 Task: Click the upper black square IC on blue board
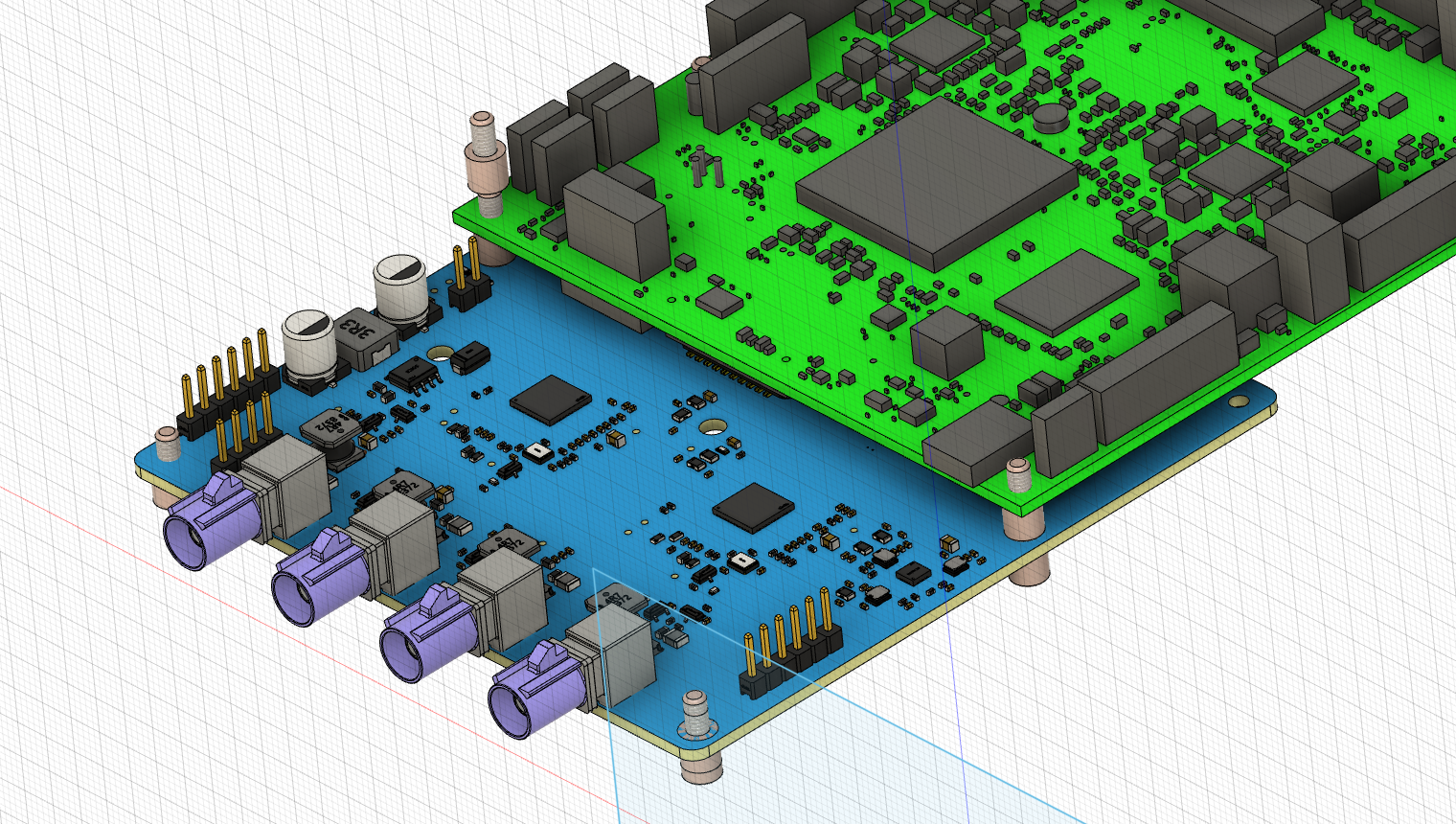click(x=550, y=400)
